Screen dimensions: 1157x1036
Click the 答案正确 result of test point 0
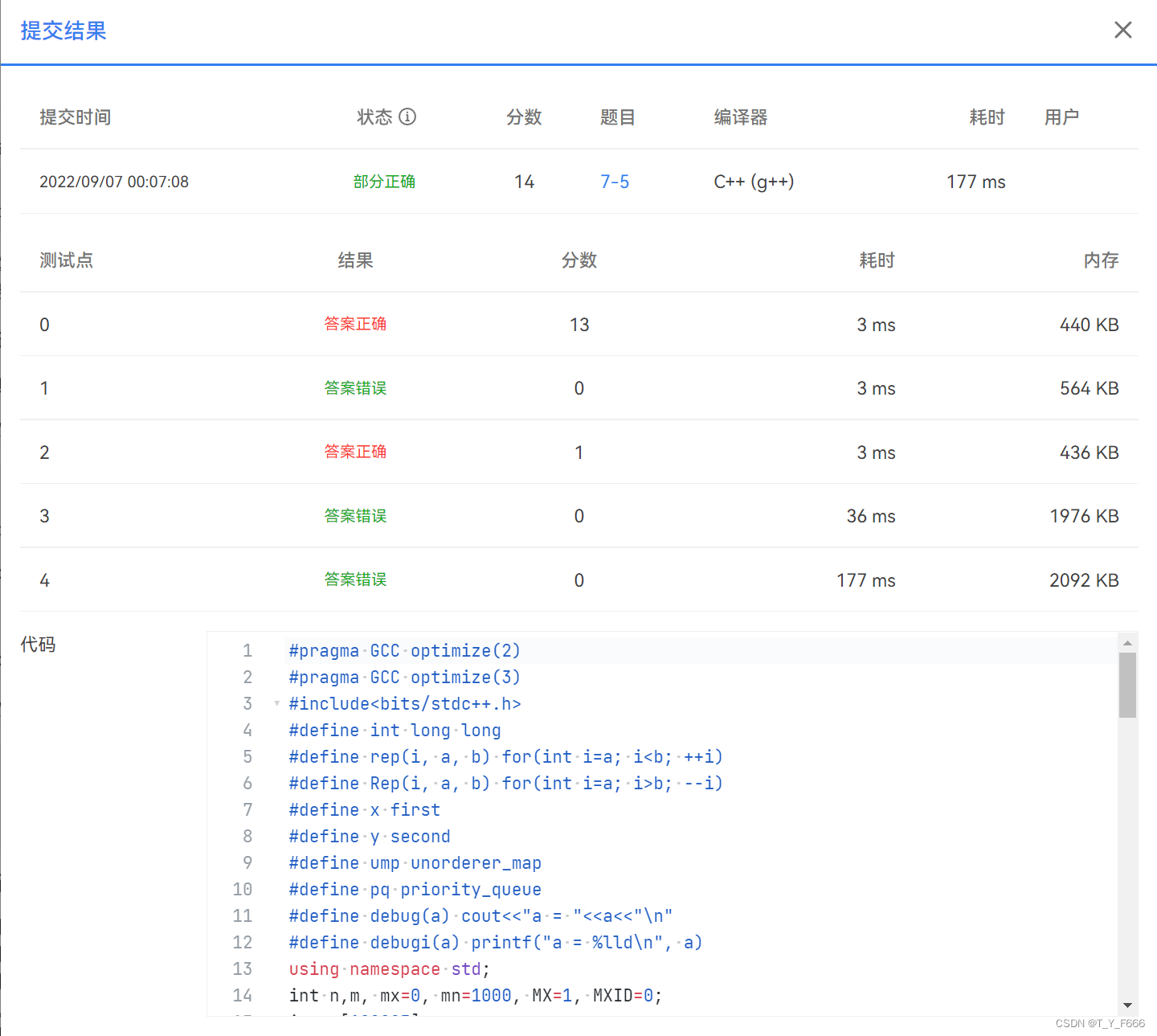pos(355,324)
